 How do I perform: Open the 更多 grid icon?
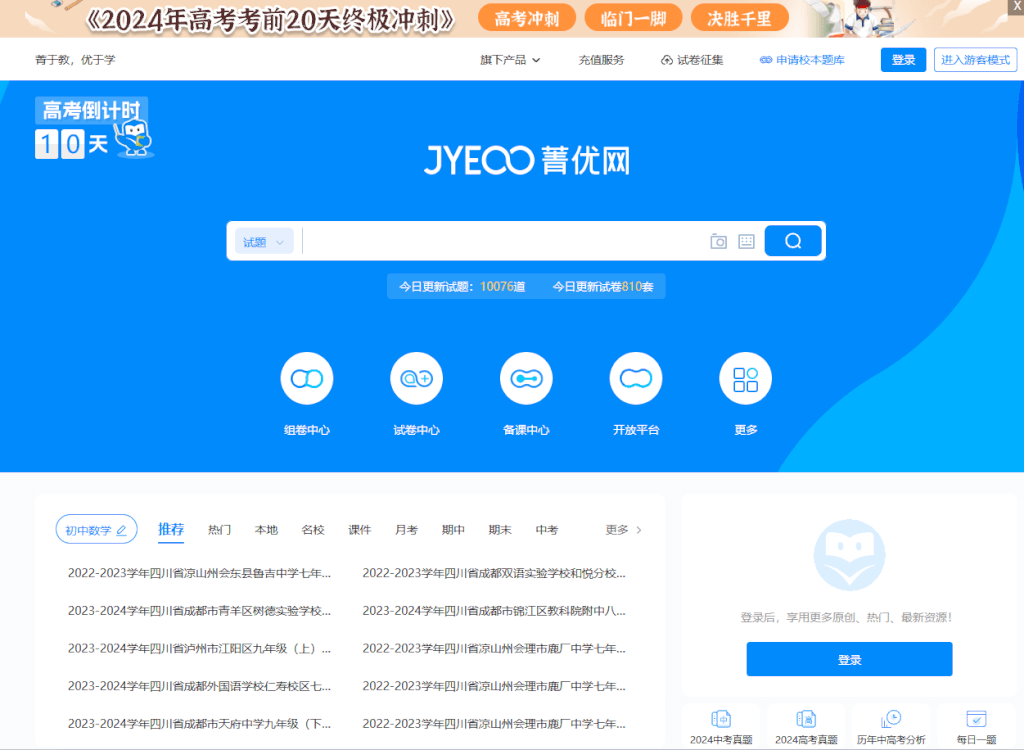(745, 378)
